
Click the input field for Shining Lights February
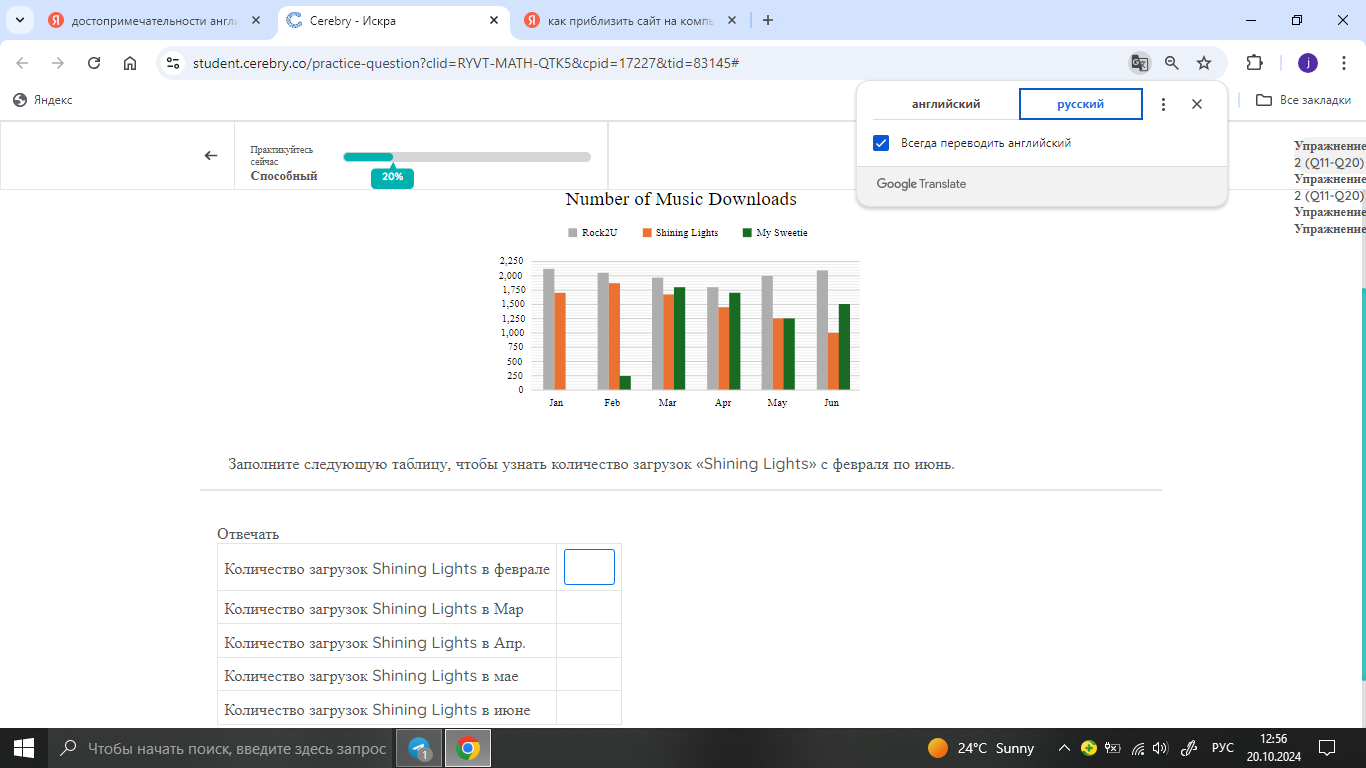click(589, 567)
